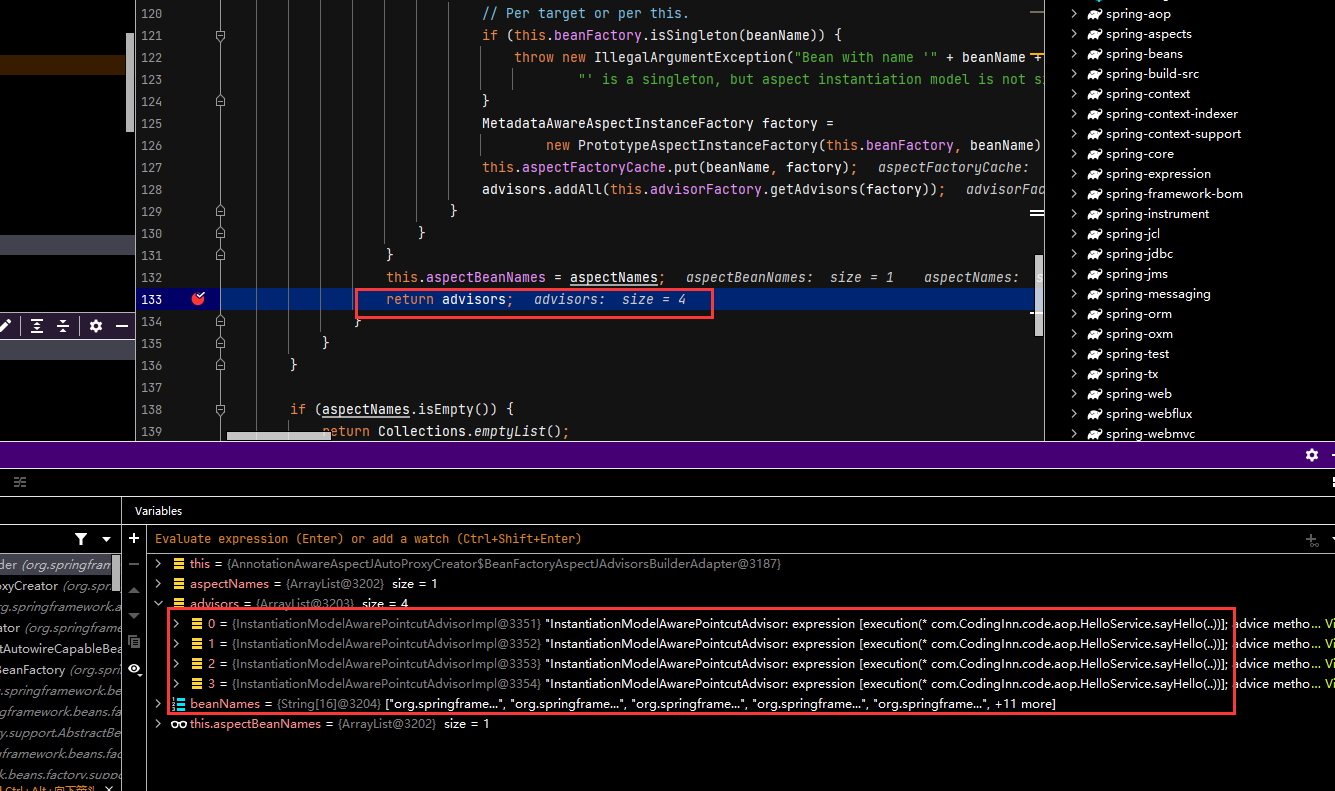Click the '+11 more' text in beanNames
Image resolution: width=1335 pixels, height=791 pixels.
[x=1025, y=704]
